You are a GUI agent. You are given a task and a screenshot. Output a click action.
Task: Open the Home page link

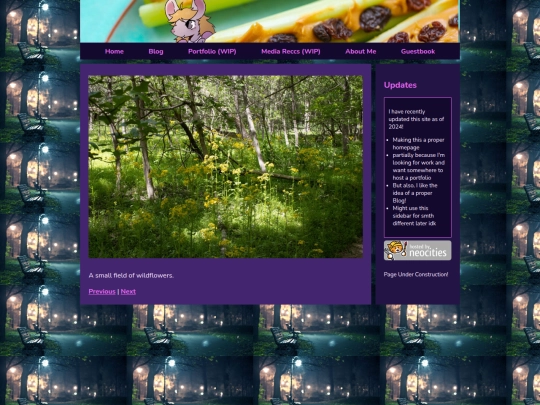[x=114, y=51]
